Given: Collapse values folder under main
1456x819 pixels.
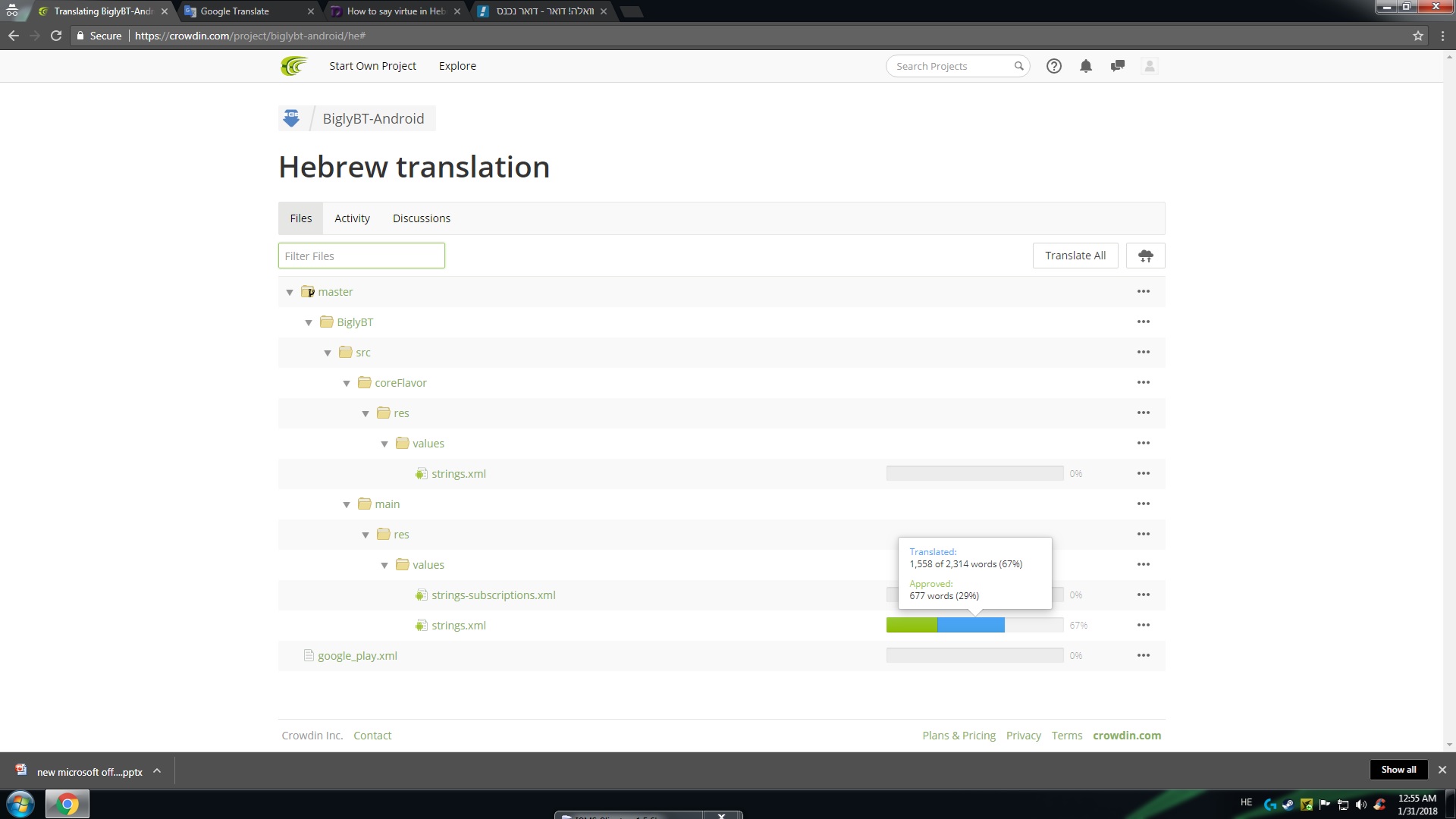Looking at the screenshot, I should click(384, 565).
